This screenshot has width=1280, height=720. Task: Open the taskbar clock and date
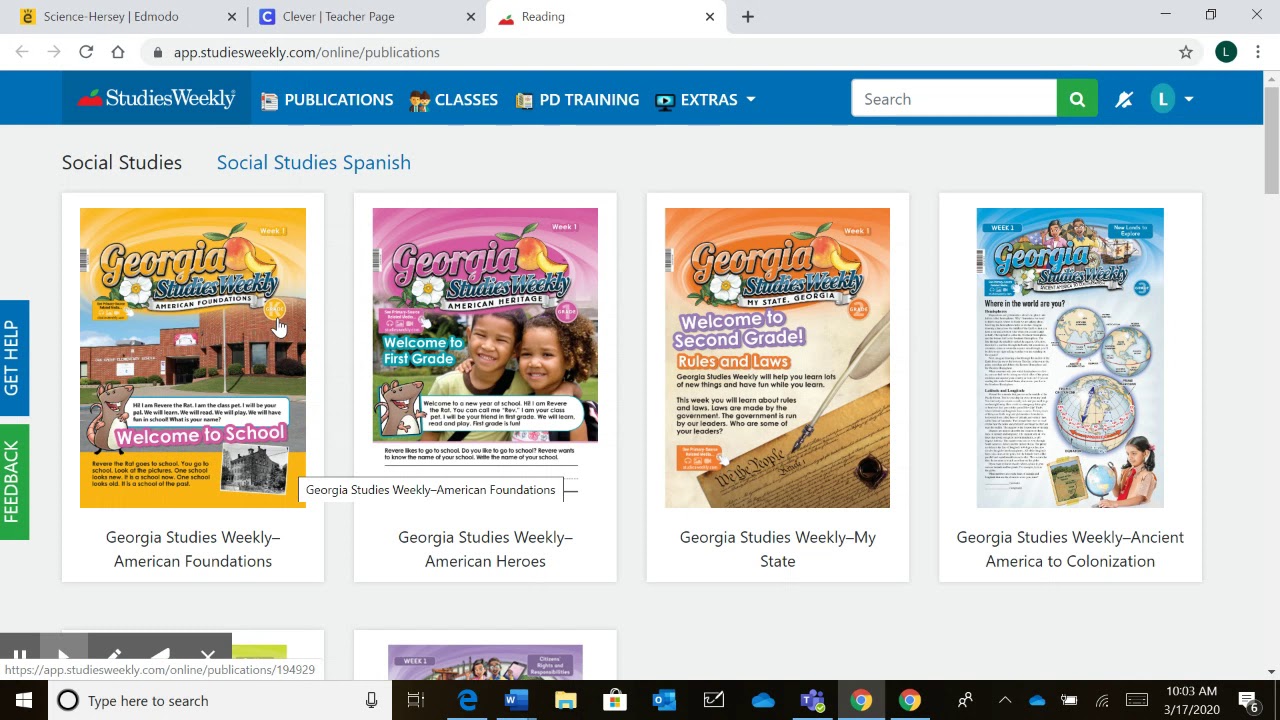point(1191,700)
